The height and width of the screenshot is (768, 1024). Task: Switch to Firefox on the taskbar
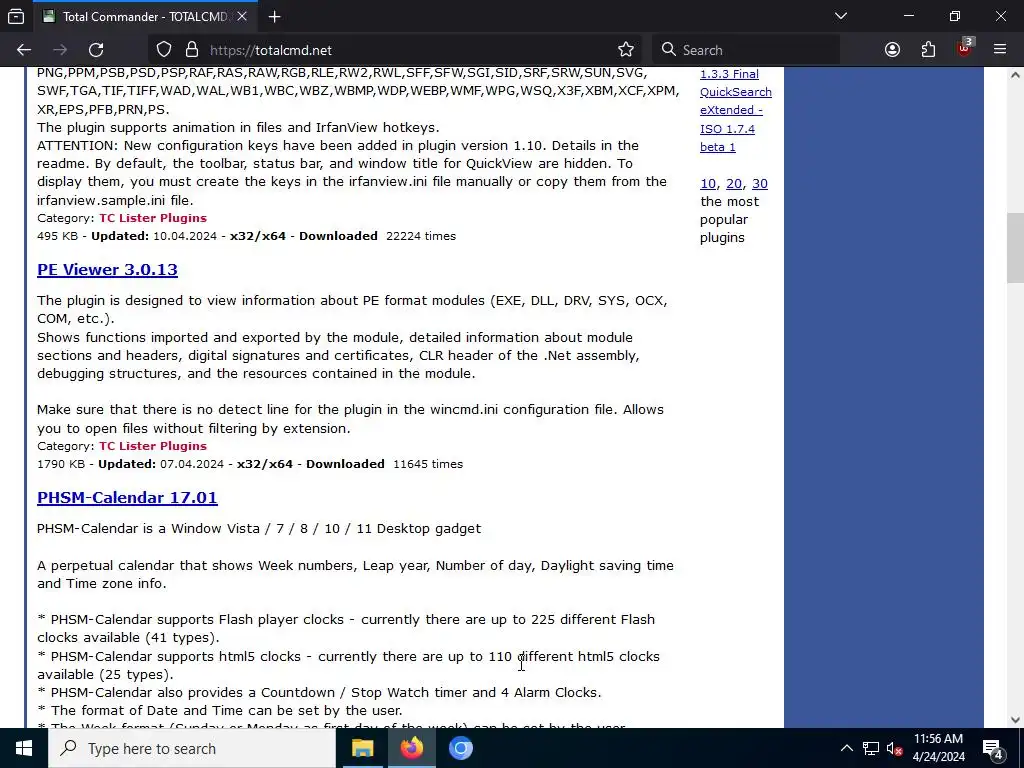tap(411, 748)
